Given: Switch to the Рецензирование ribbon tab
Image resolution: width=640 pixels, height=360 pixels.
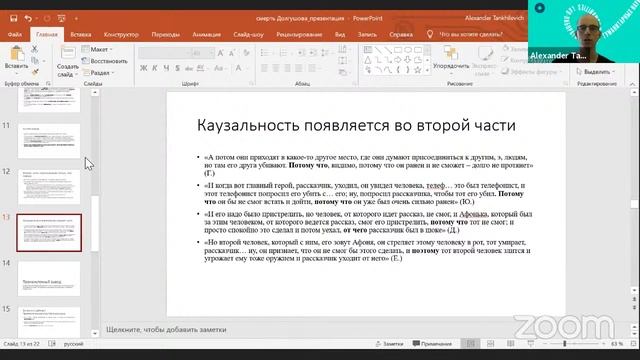Looking at the screenshot, I should pyautogui.click(x=299, y=34).
